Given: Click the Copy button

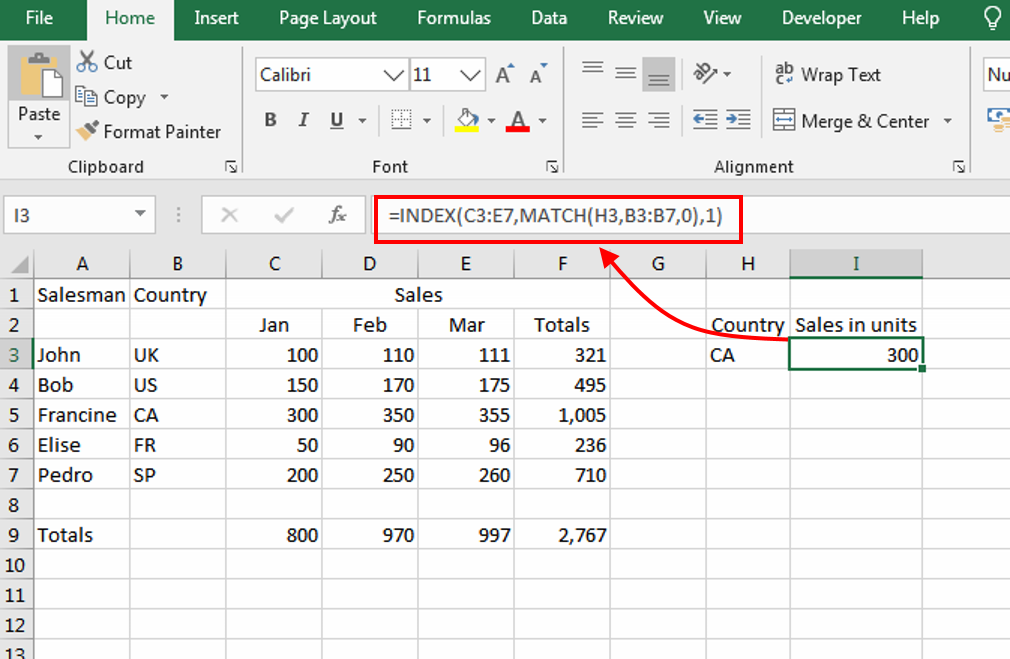Looking at the screenshot, I should click(x=112, y=97).
